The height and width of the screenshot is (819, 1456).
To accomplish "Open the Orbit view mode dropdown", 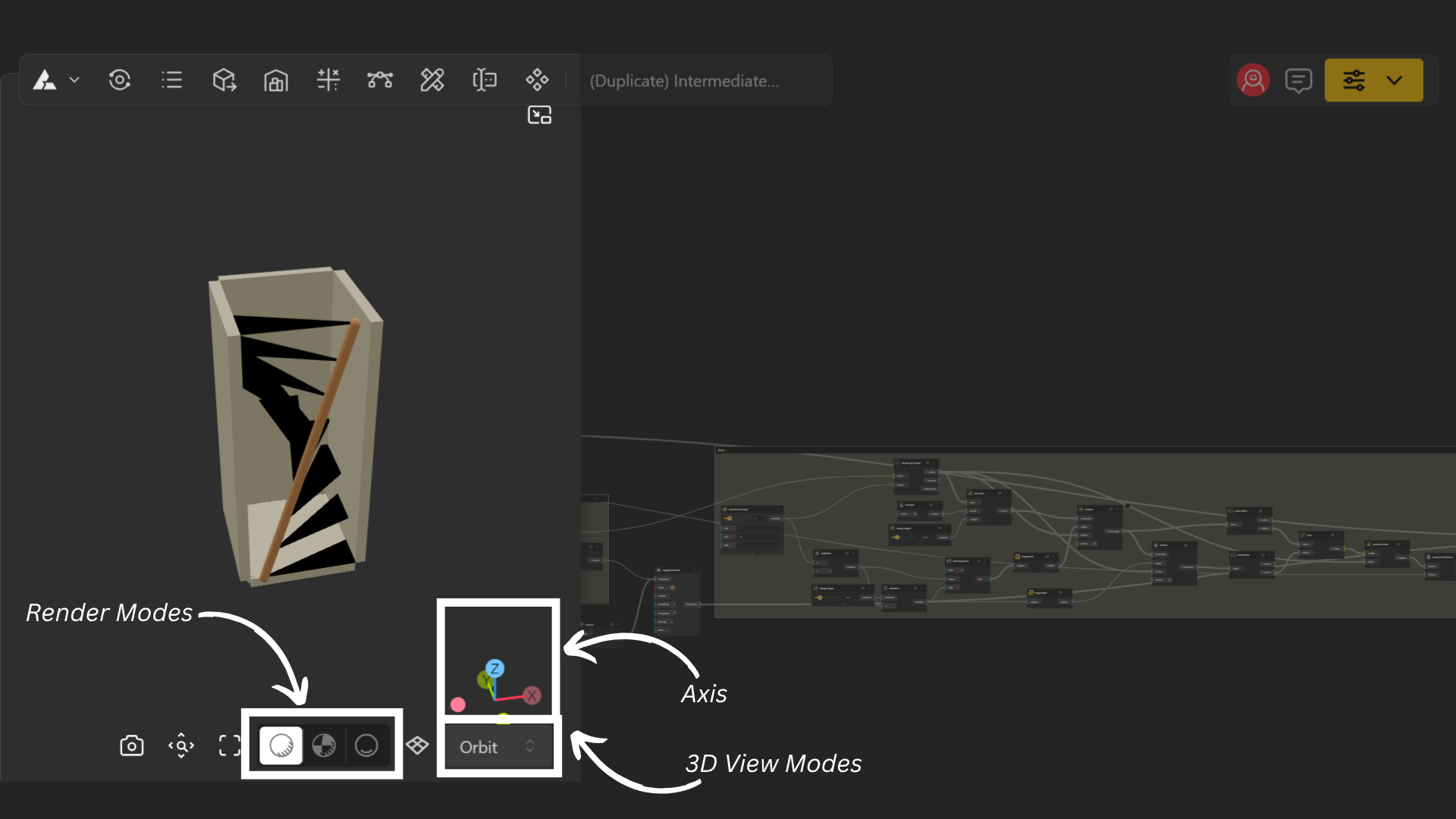I will 497,747.
